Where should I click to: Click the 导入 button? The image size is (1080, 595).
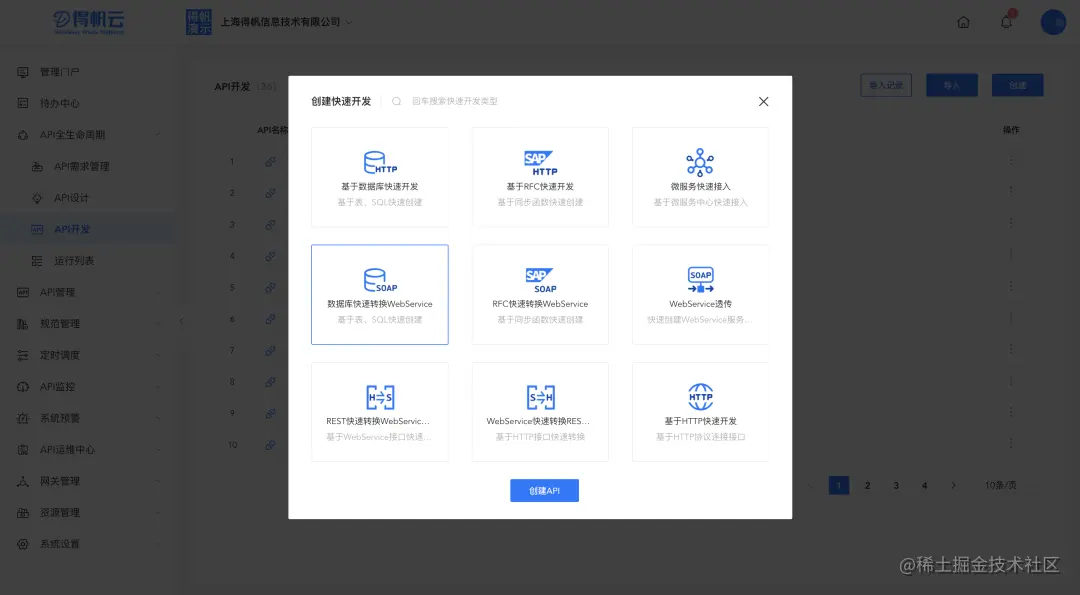pyautogui.click(x=952, y=85)
